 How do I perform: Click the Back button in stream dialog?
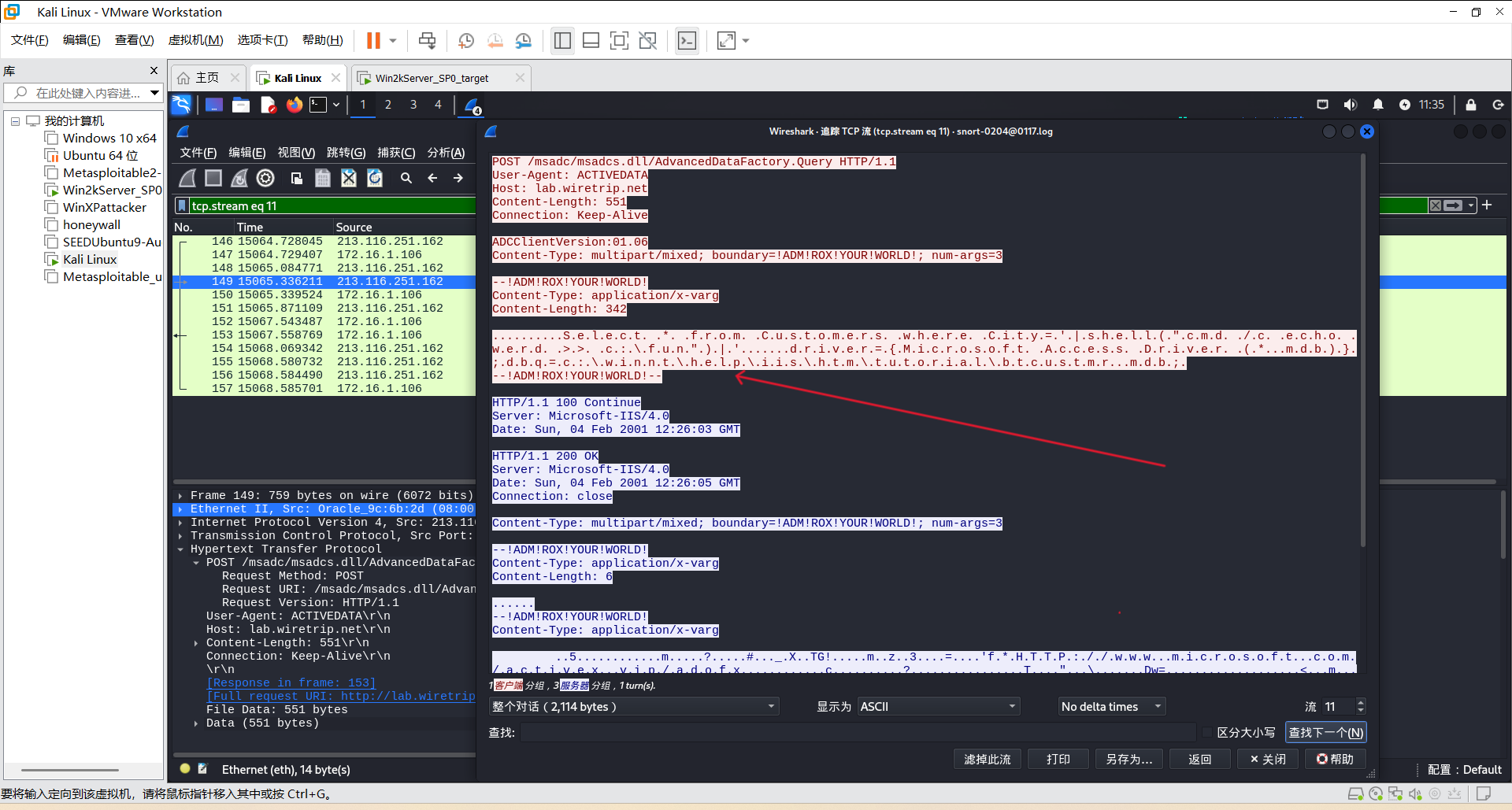coord(1200,760)
